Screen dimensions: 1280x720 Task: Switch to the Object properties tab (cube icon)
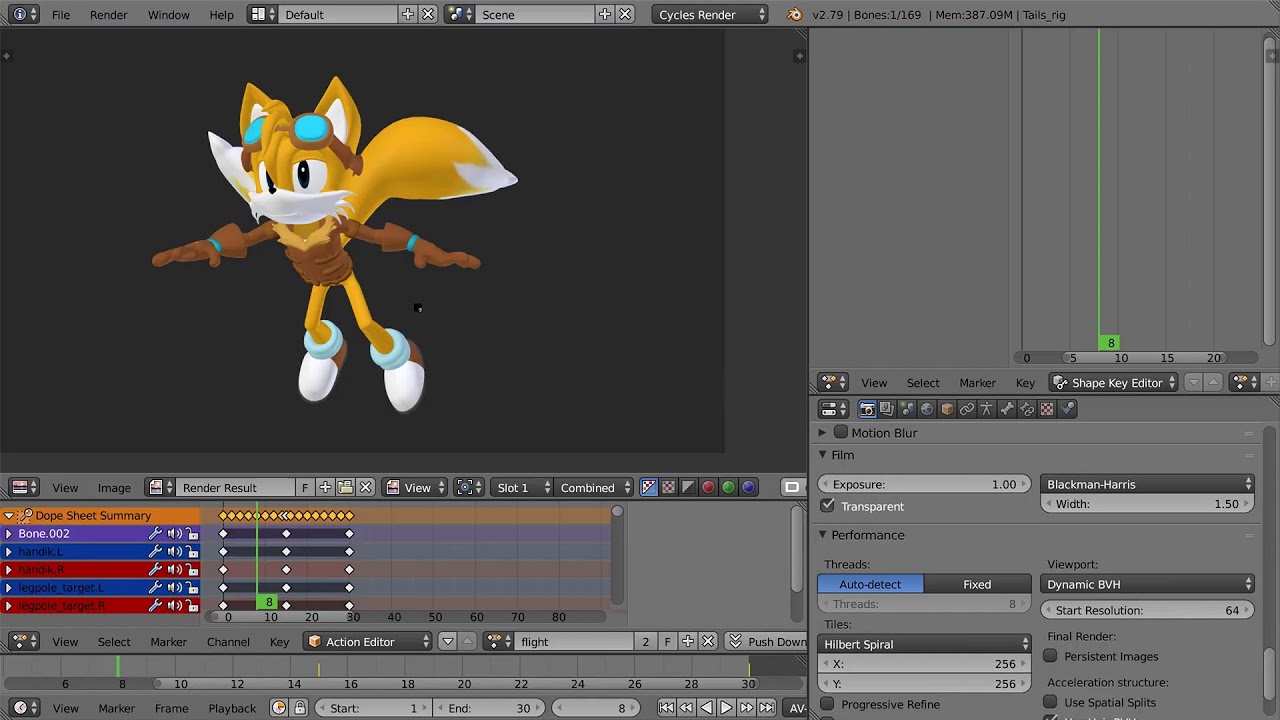point(947,409)
